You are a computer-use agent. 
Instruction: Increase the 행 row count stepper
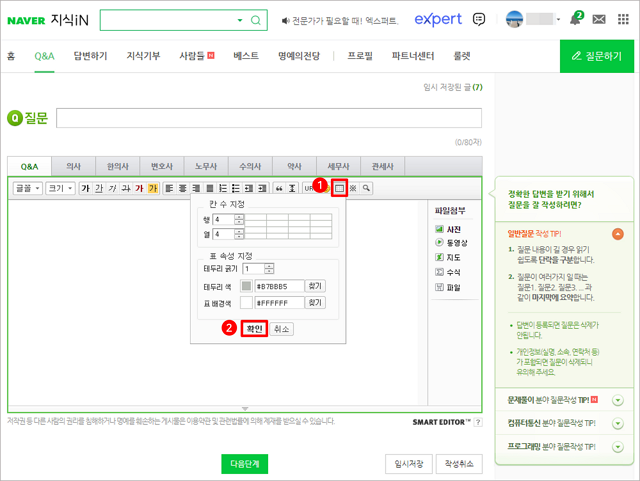coord(239,216)
